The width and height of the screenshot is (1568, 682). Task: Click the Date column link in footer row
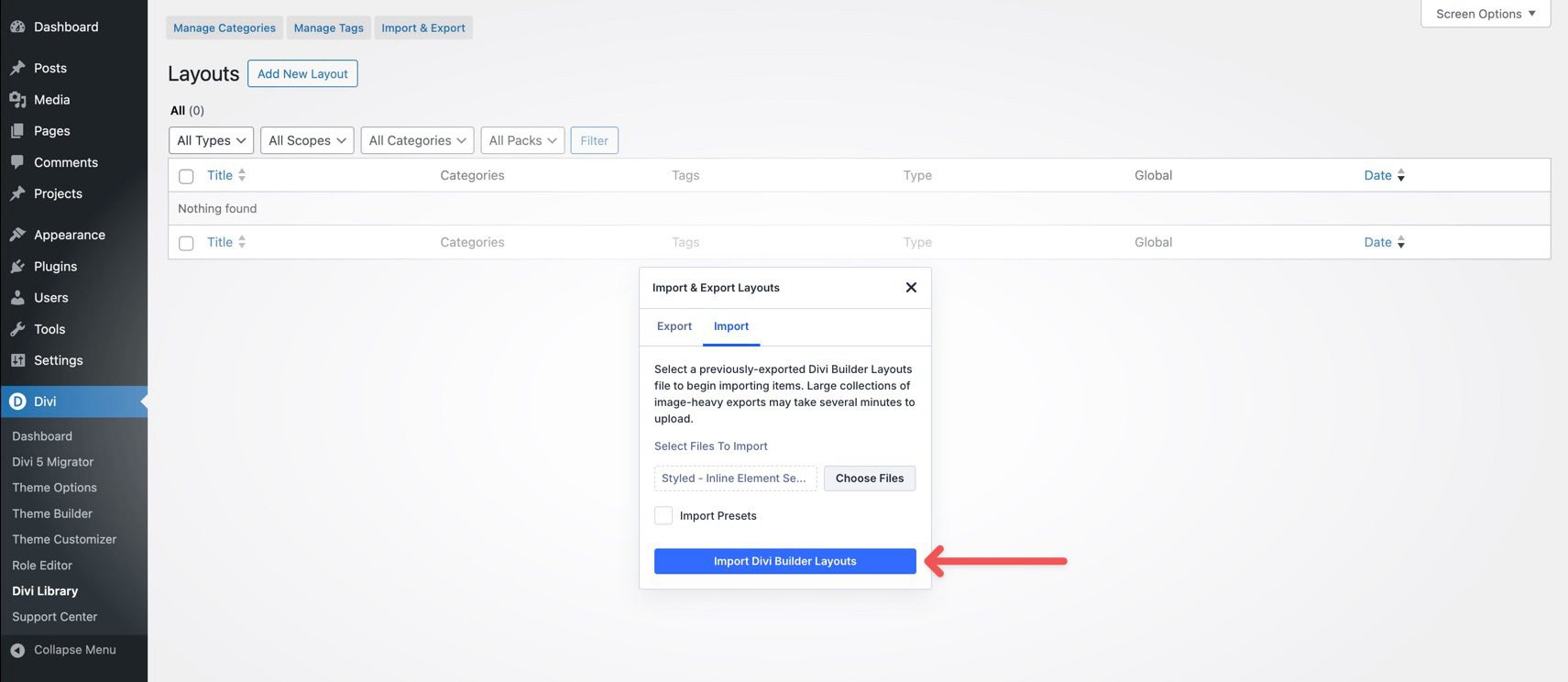(x=1377, y=242)
